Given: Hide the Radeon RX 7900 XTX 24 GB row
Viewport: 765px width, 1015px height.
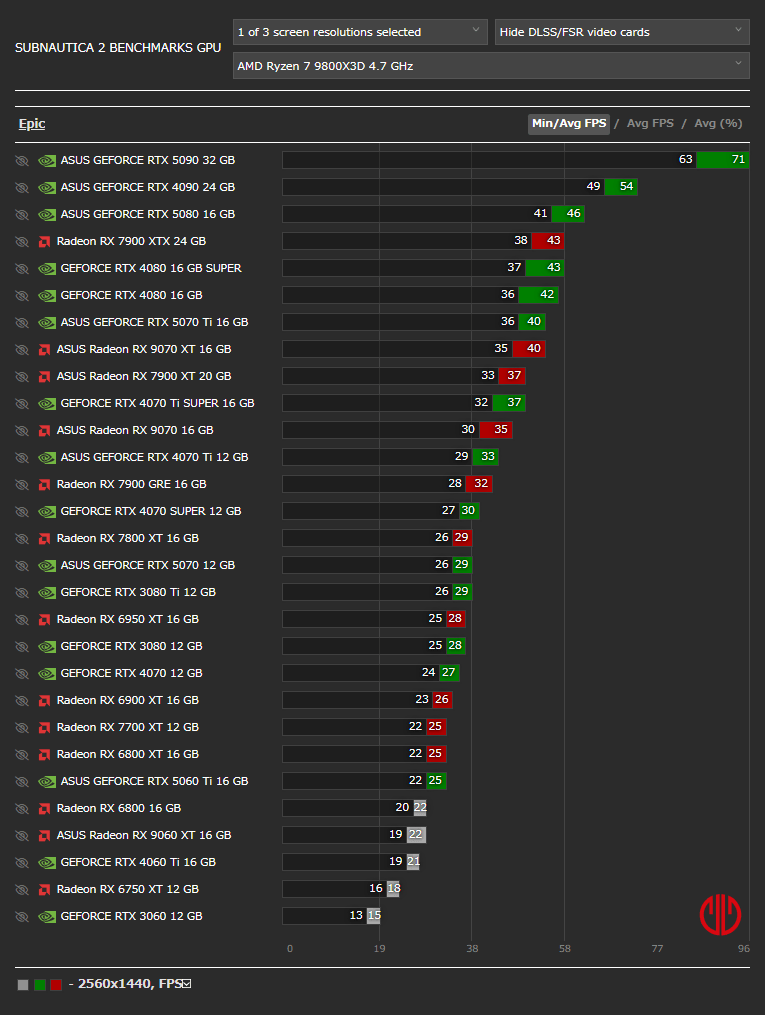Looking at the screenshot, I should [x=22, y=241].
